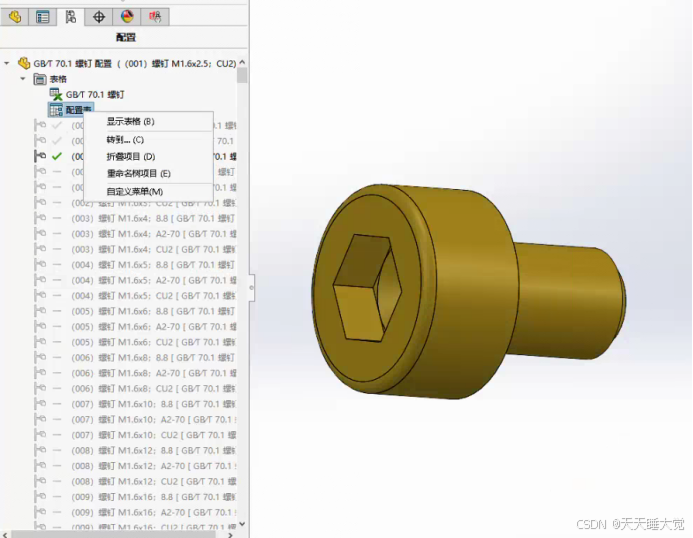Open 自定义菜单(M) from context menu
This screenshot has height=538, width=693.
(x=135, y=191)
